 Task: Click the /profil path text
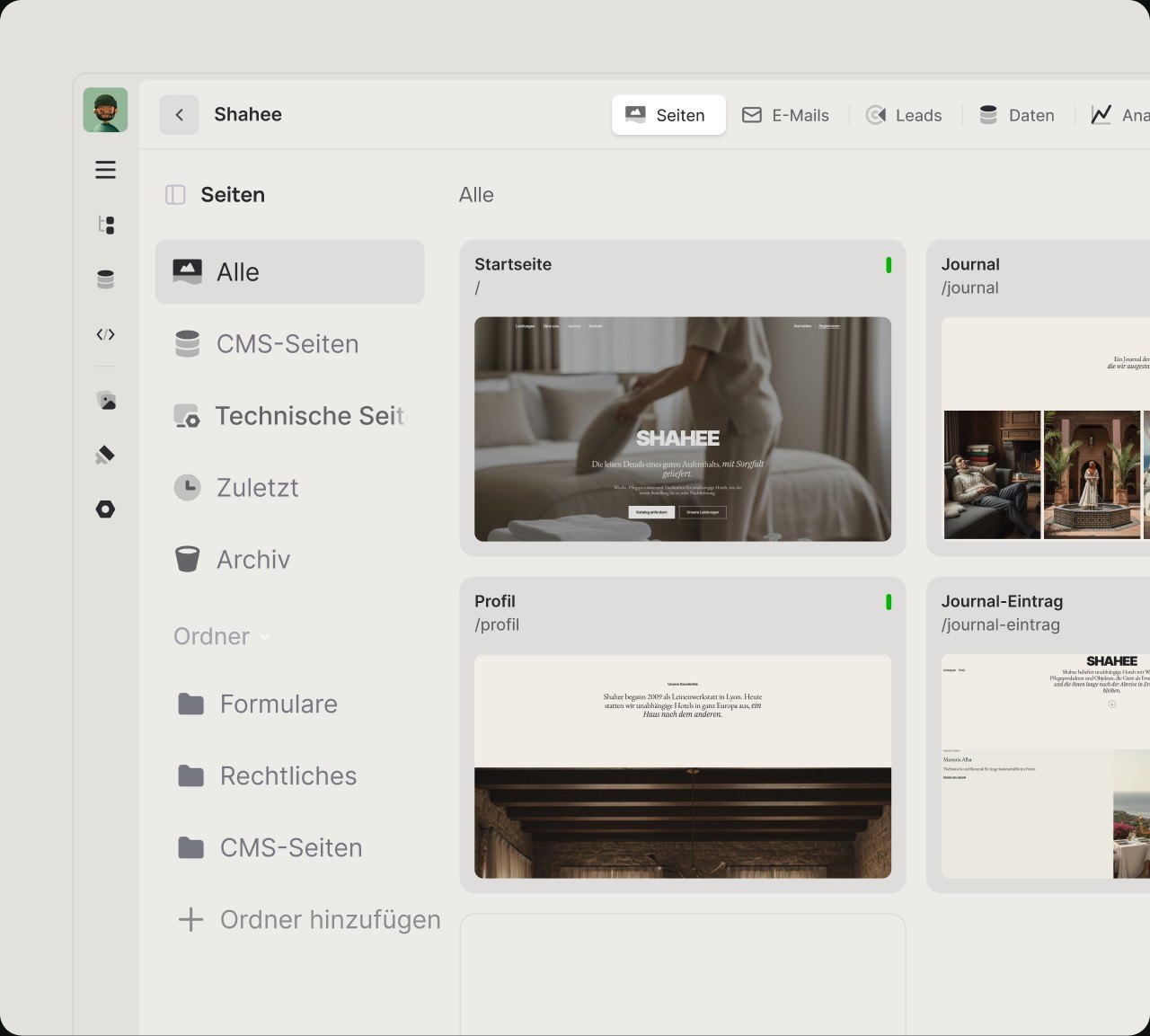point(497,624)
